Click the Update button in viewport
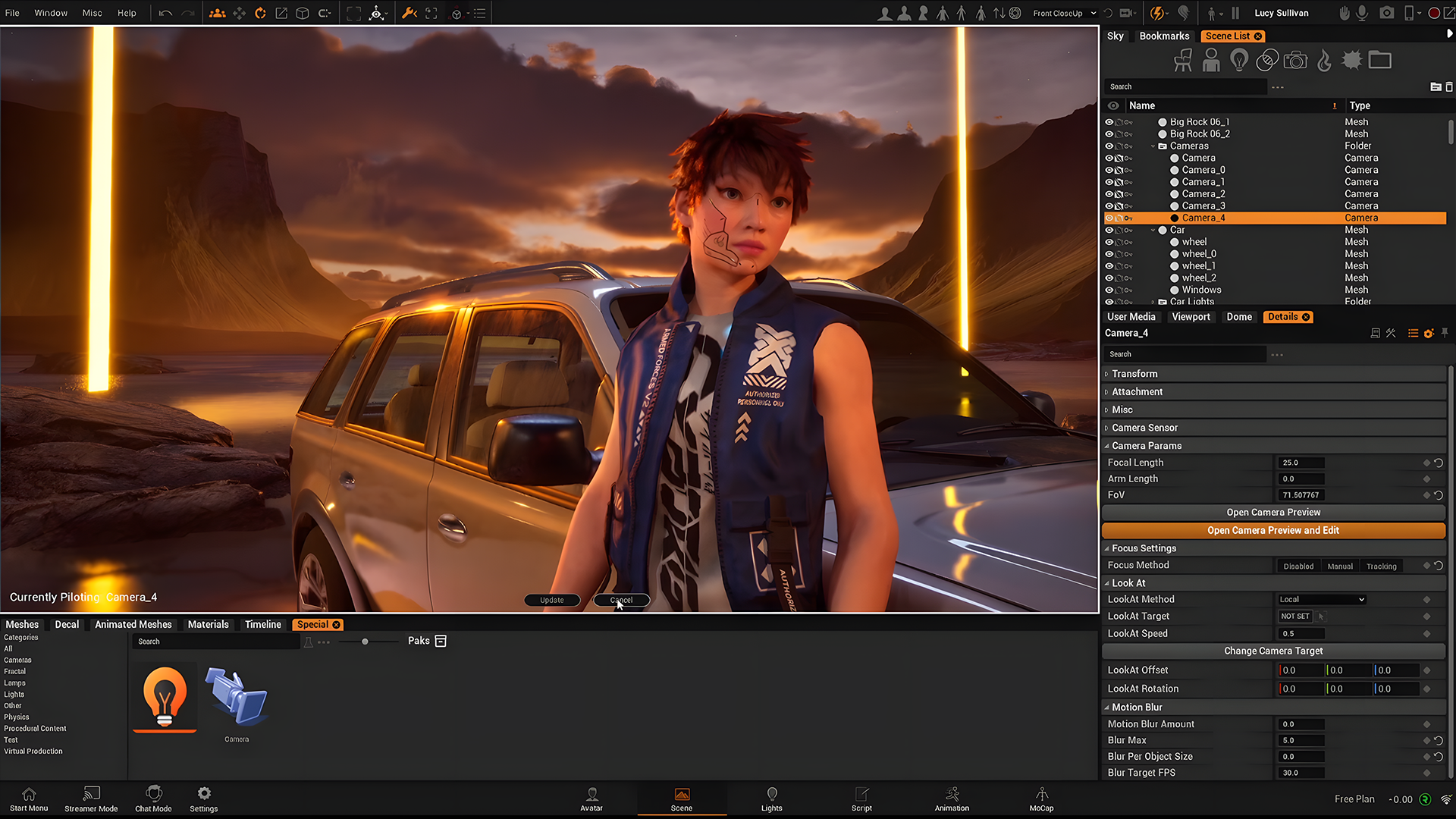The width and height of the screenshot is (1456, 819). pos(552,601)
